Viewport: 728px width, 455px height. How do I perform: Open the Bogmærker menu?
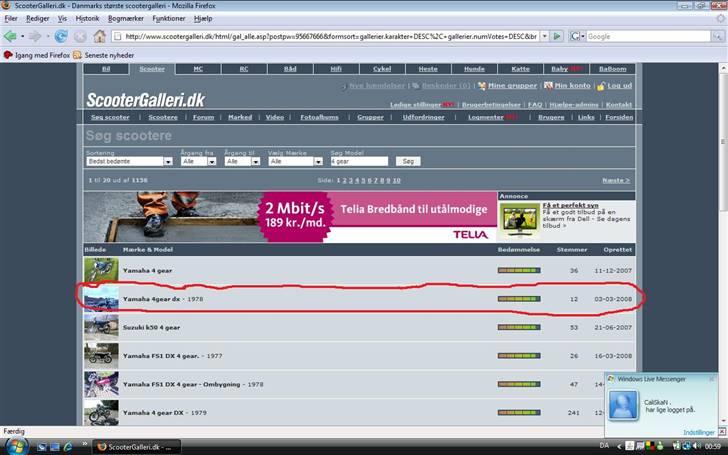click(x=124, y=18)
